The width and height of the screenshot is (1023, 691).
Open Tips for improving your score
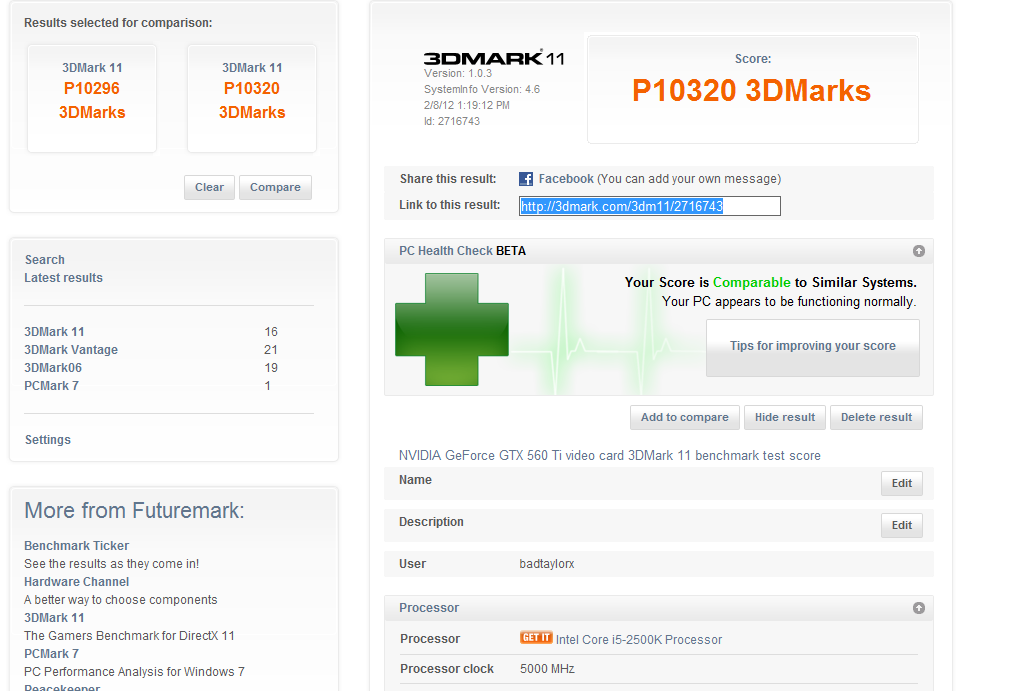point(813,346)
